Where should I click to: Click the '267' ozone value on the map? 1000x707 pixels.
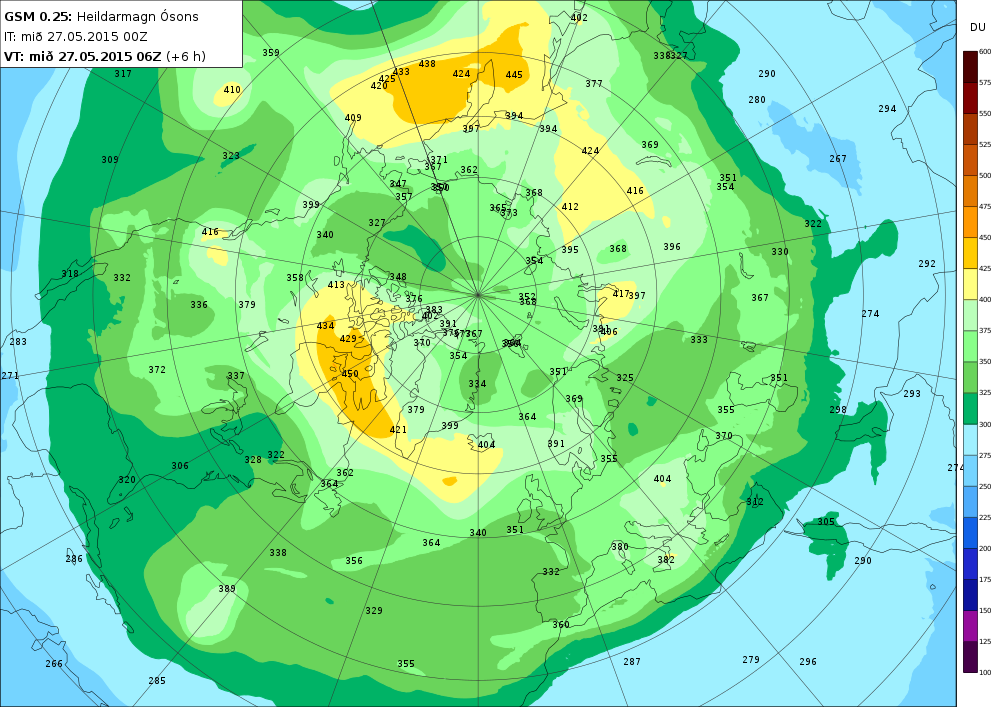838,159
